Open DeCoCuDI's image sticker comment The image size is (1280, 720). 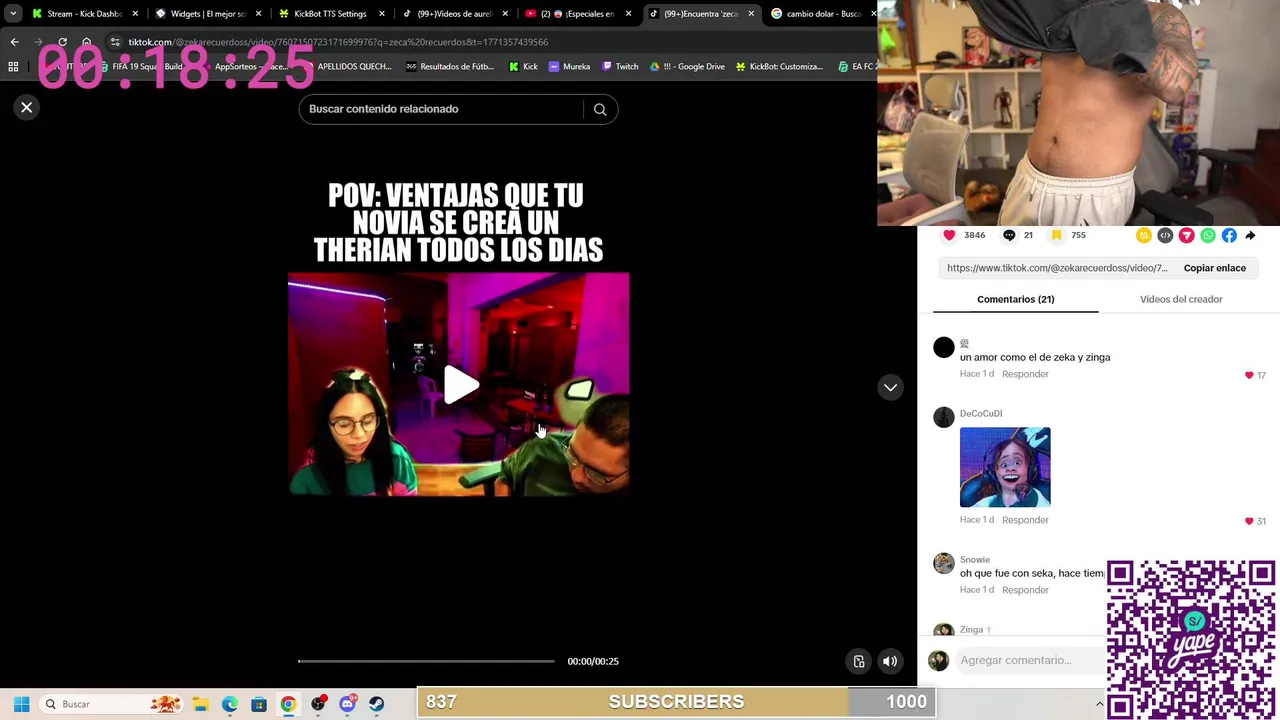coord(1005,467)
